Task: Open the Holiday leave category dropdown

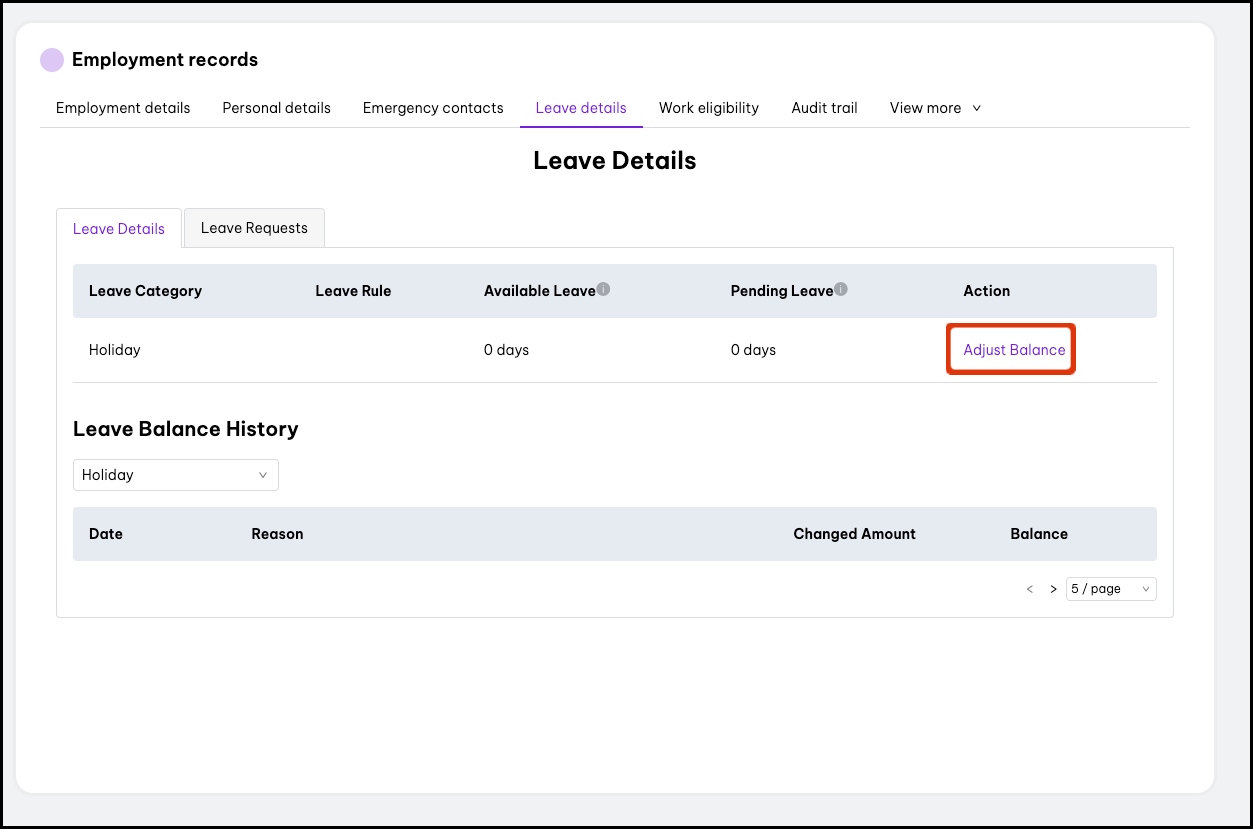Action: click(176, 475)
